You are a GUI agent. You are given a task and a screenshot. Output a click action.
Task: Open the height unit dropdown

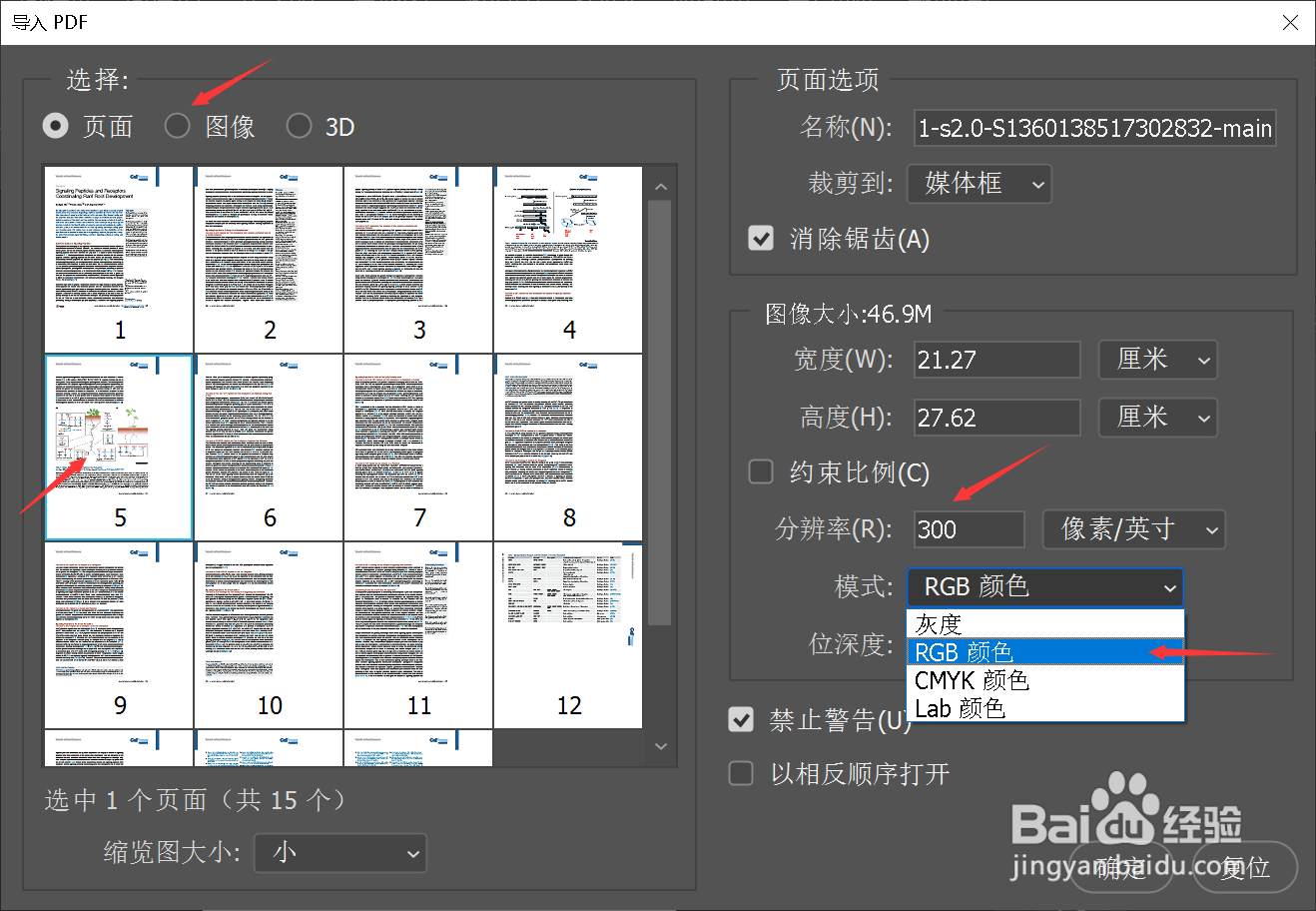[1157, 418]
